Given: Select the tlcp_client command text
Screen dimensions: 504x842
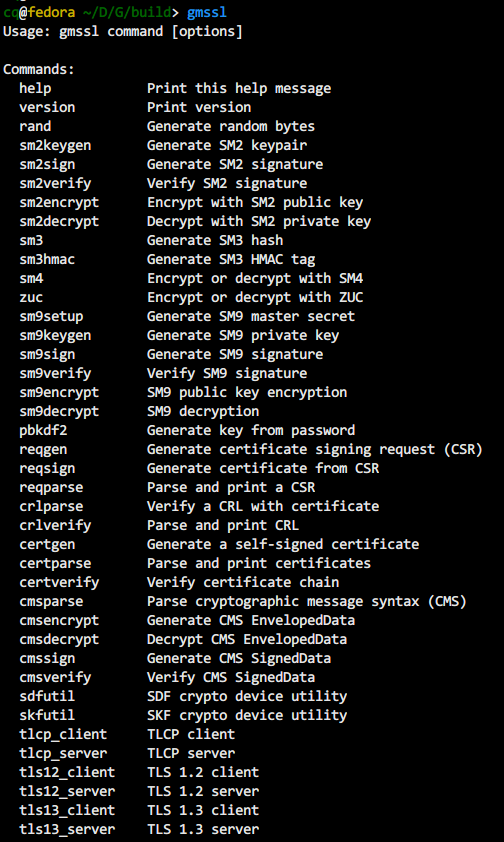Looking at the screenshot, I should [x=63, y=734].
